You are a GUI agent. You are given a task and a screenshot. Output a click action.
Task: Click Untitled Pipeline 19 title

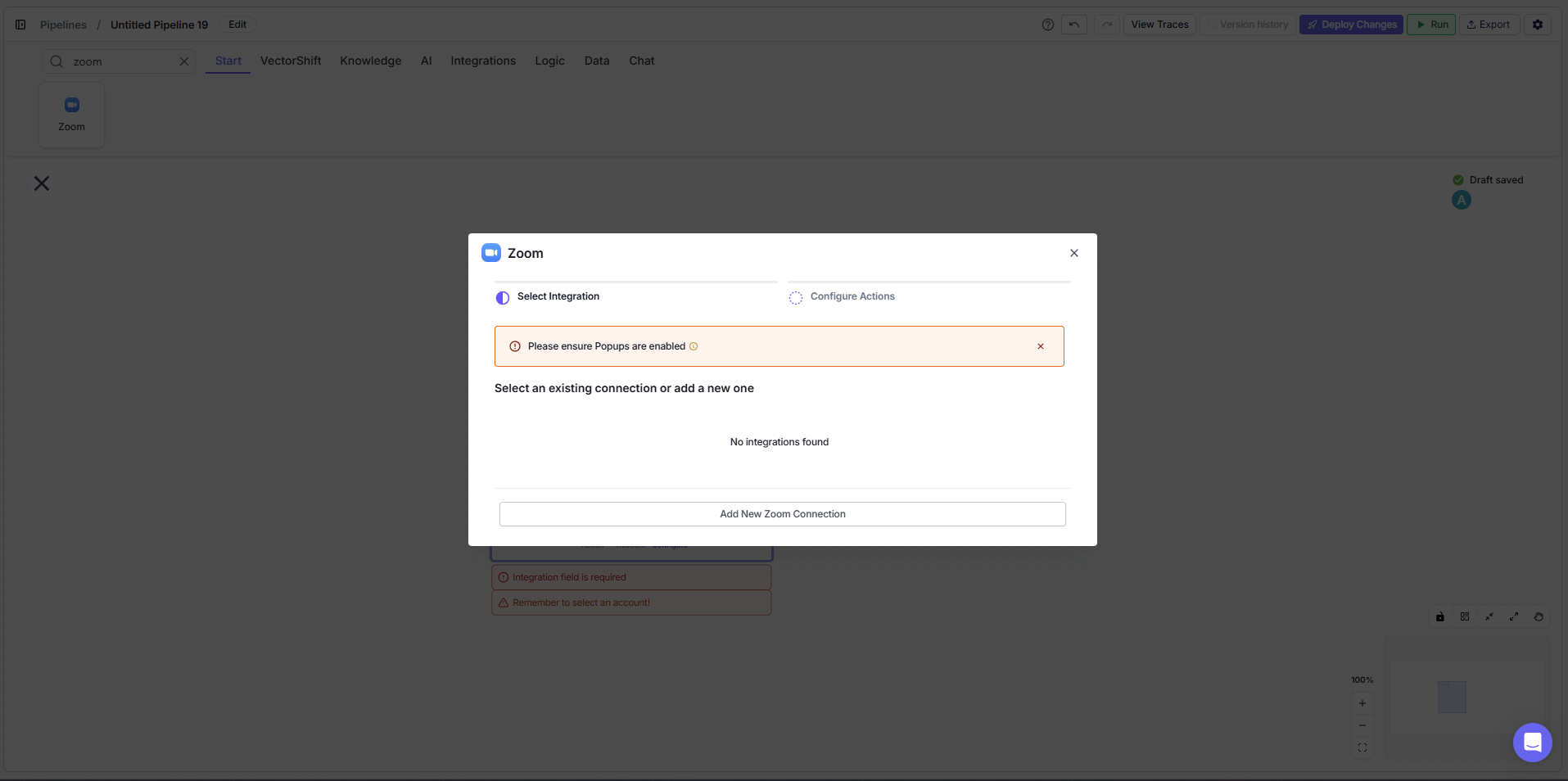point(160,25)
